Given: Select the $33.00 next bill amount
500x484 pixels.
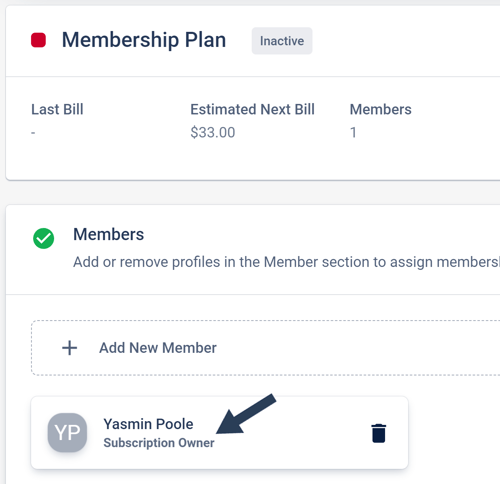Looking at the screenshot, I should click(213, 132).
